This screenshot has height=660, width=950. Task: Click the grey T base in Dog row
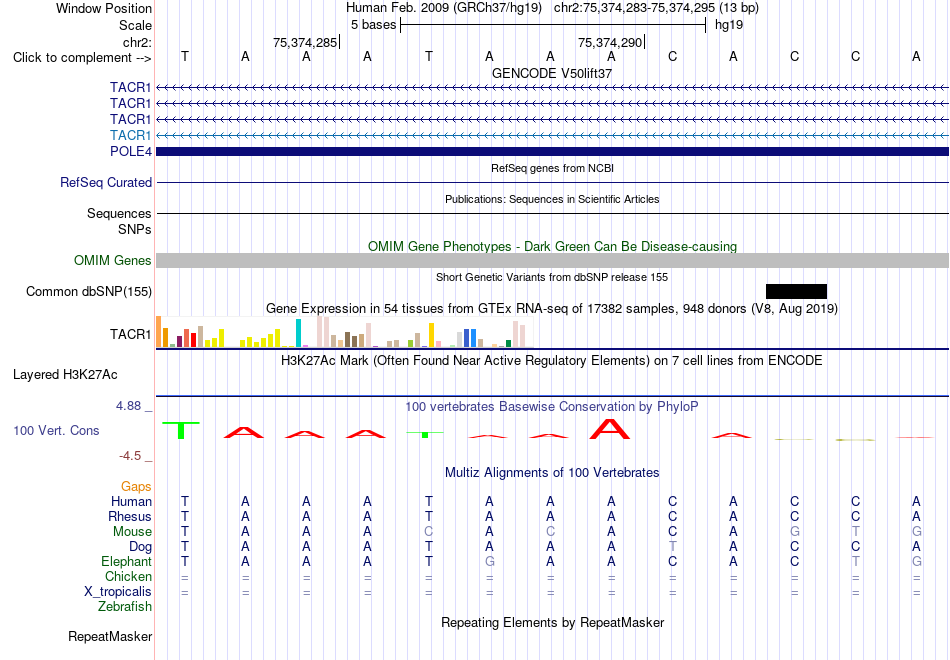coord(673,547)
